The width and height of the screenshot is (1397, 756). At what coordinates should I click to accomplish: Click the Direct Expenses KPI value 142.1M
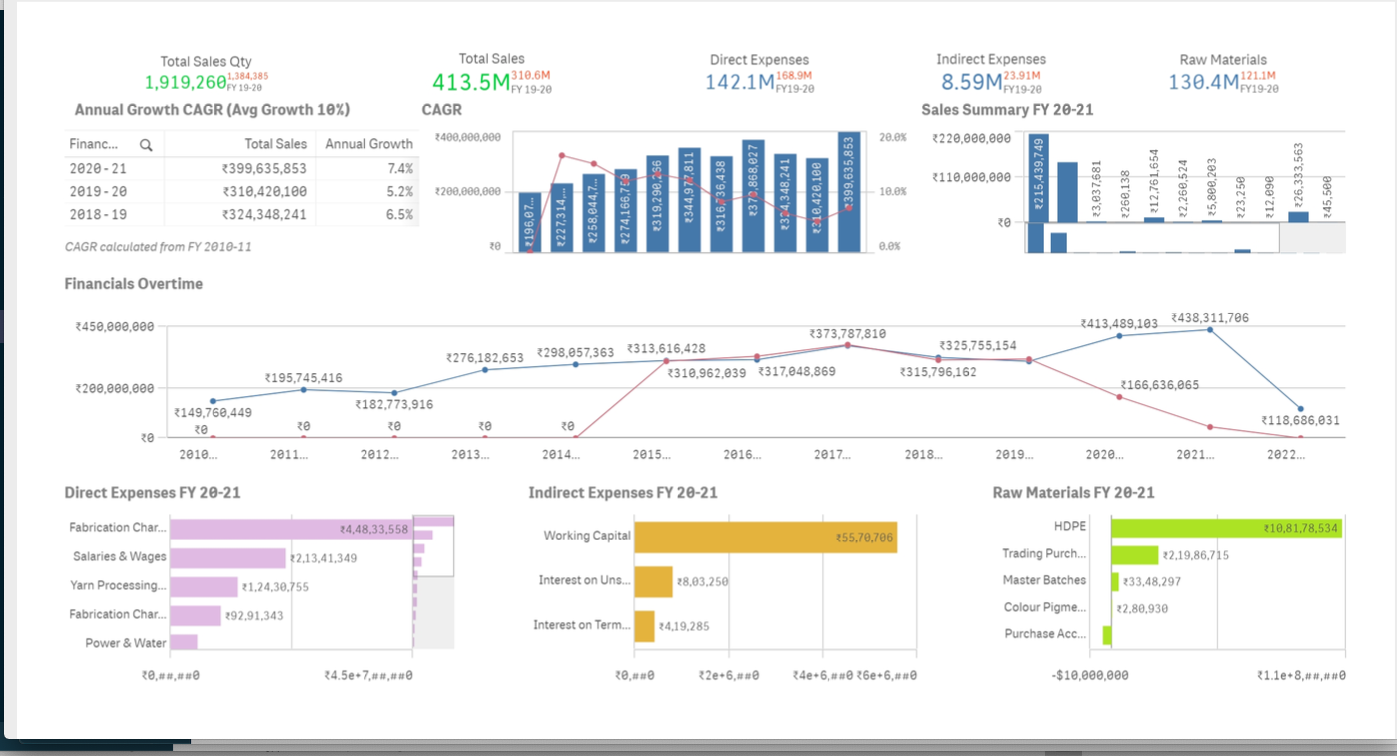point(740,82)
